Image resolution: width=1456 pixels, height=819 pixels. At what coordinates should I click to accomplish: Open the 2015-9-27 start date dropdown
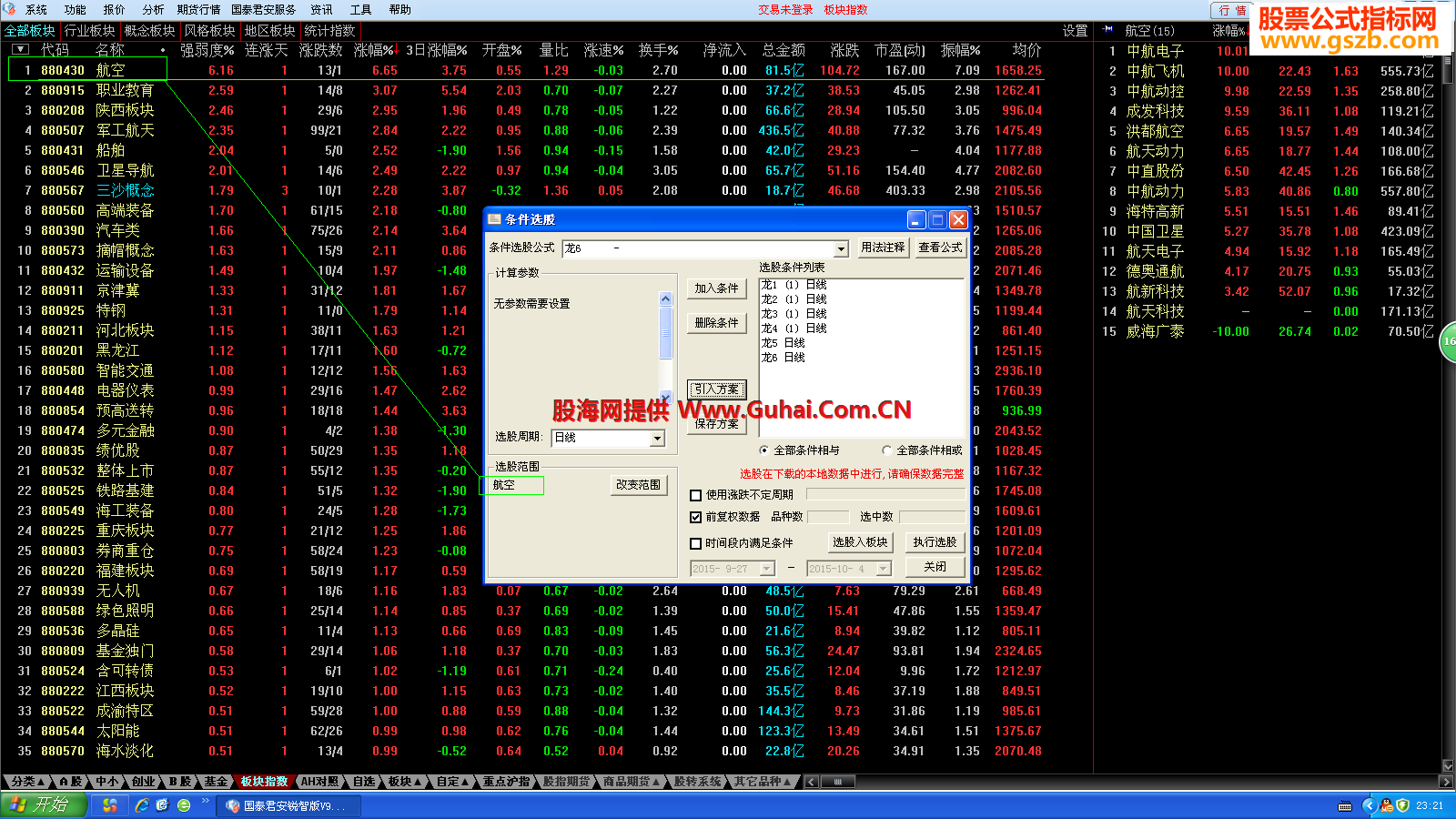(766, 569)
